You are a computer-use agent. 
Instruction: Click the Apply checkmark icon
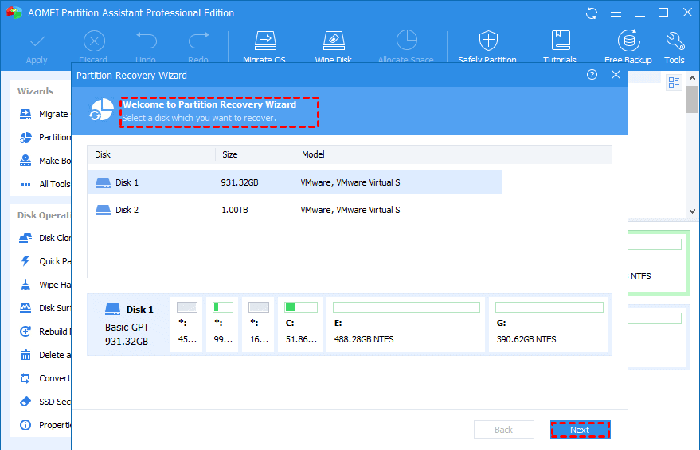(x=37, y=42)
